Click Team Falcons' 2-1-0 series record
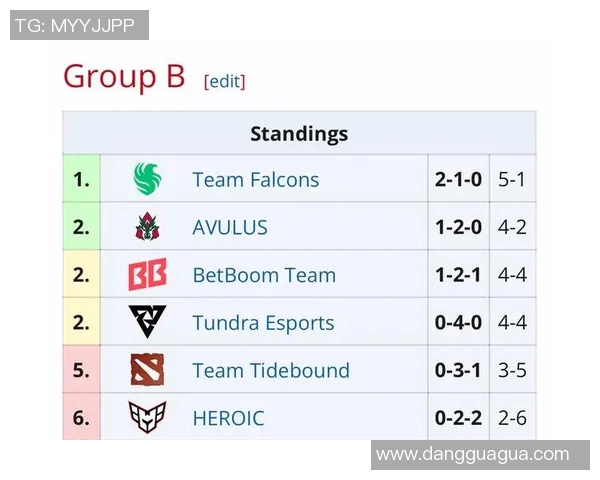Viewport: 600px width, 480px height. tap(458, 180)
